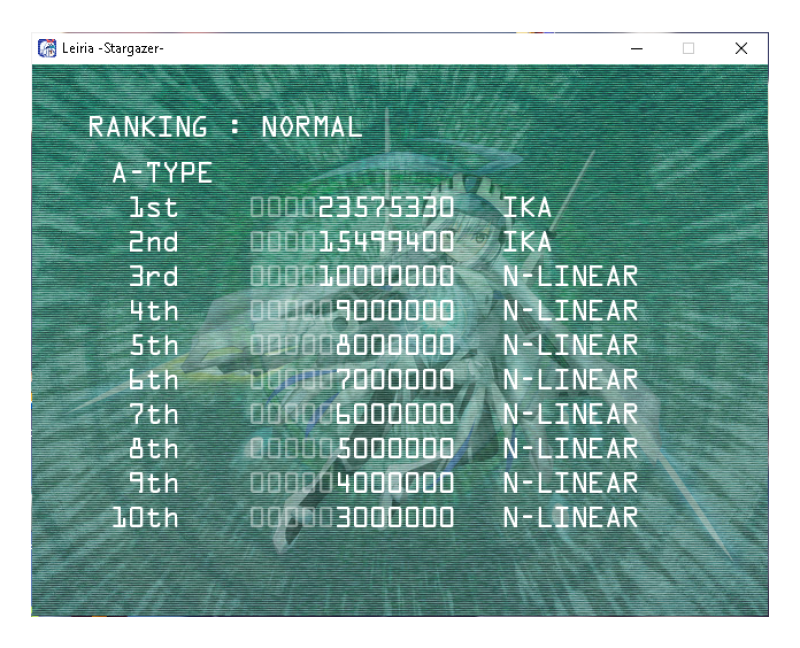Click the score 10000000 in the 3rd row

pos(386,277)
